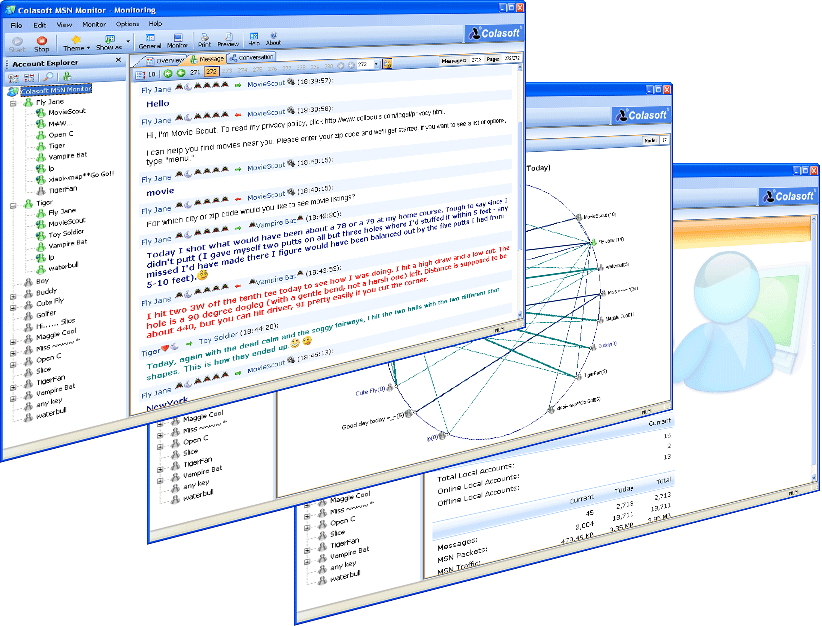Select any key account in the front window

tap(49, 403)
